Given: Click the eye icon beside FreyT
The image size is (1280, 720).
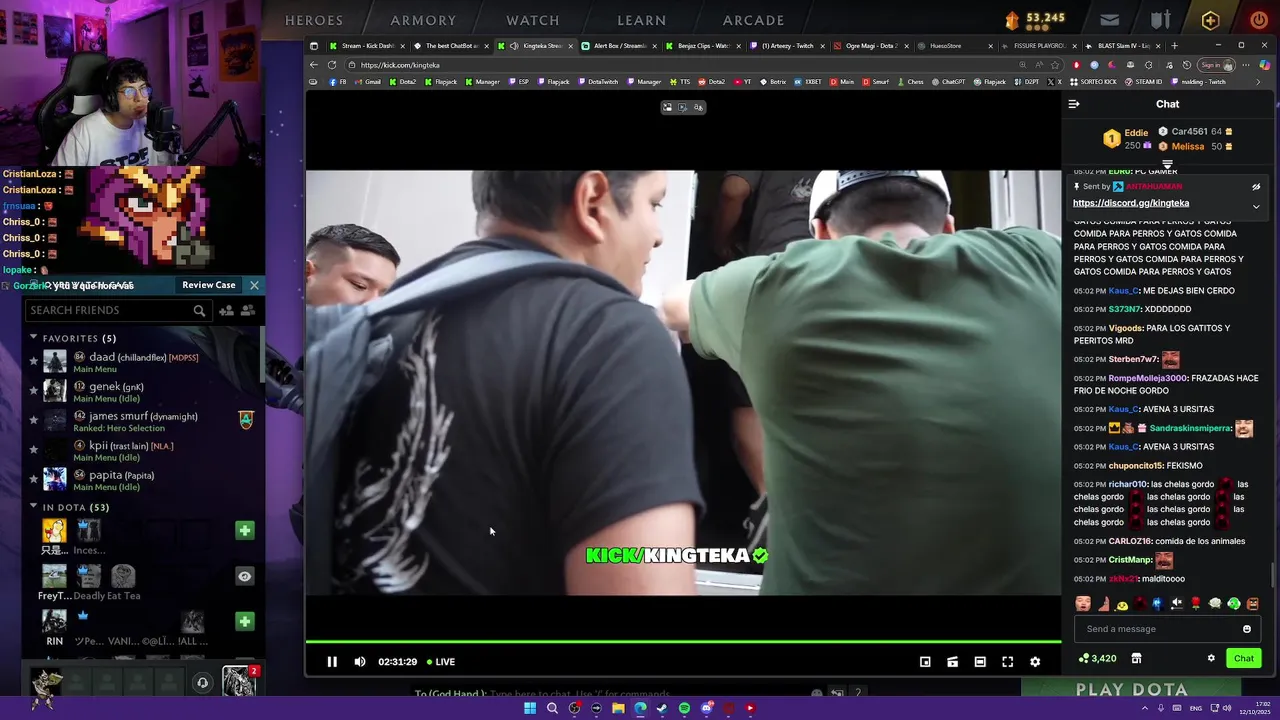Looking at the screenshot, I should click(244, 576).
